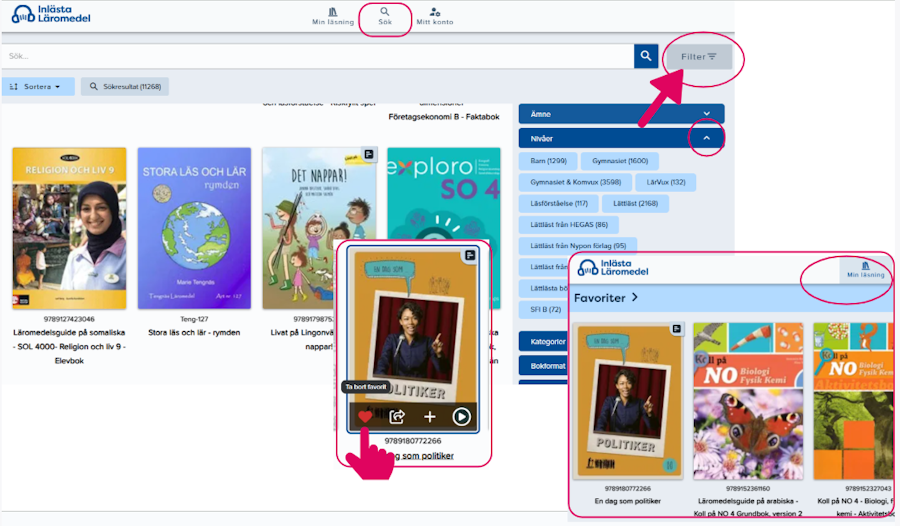
Task: Open the Religion och Liv 9 book cover
Action: click(69, 229)
